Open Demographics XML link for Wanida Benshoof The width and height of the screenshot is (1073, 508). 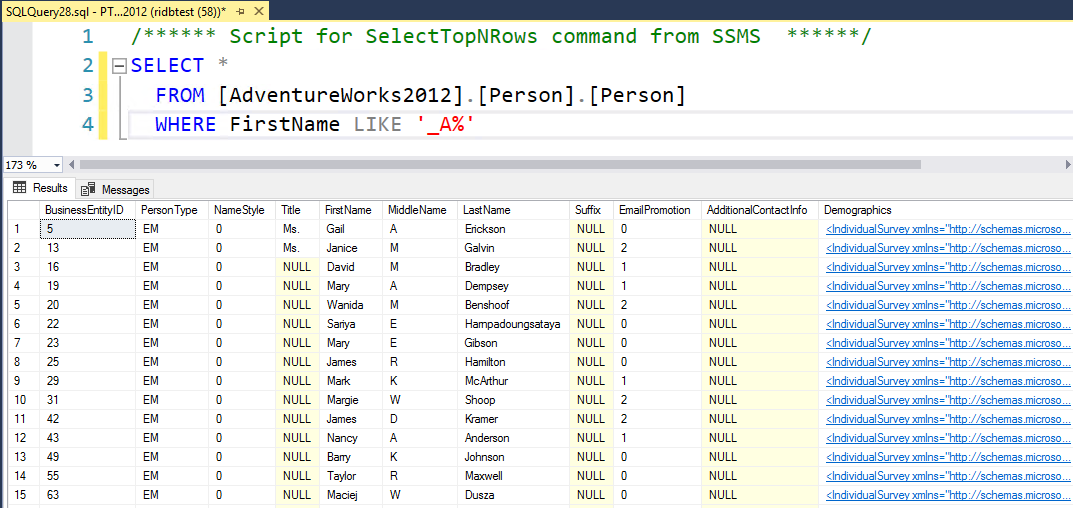pyautogui.click(x=948, y=305)
